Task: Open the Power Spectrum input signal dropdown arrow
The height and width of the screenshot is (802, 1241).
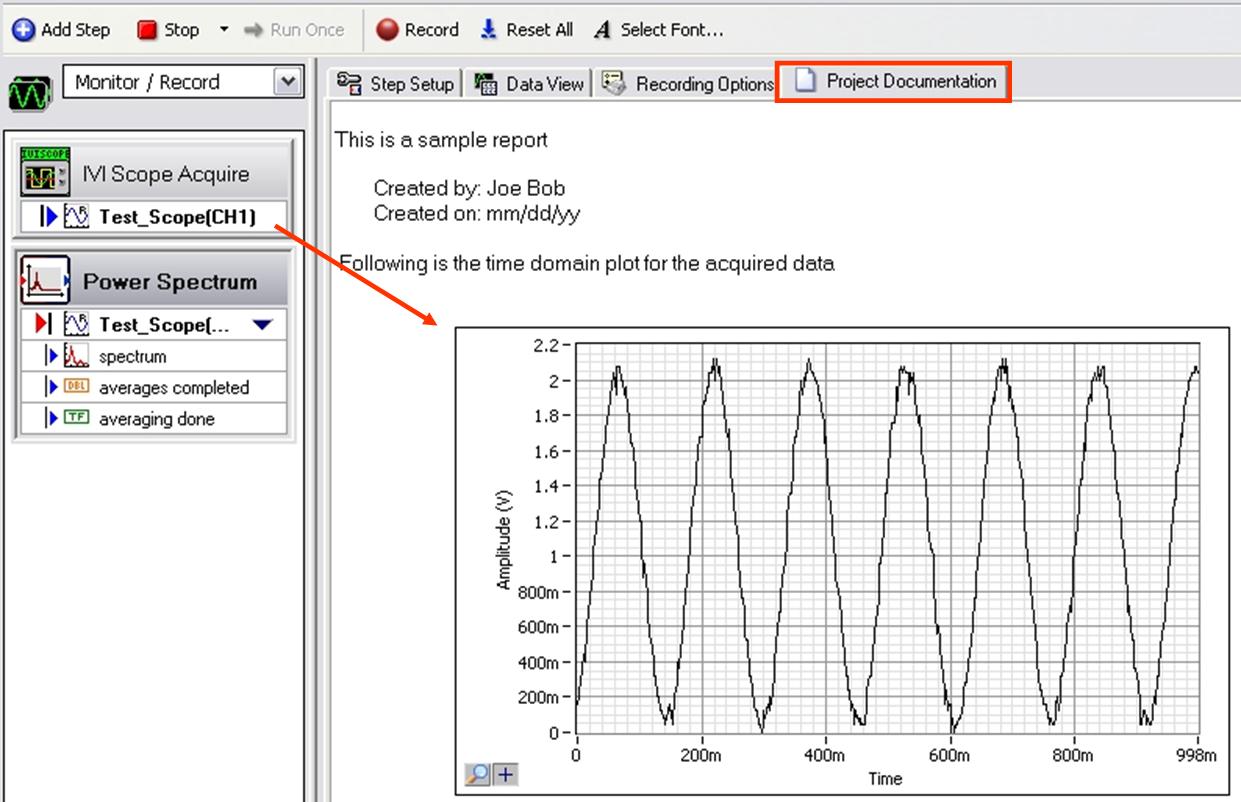Action: coord(261,325)
